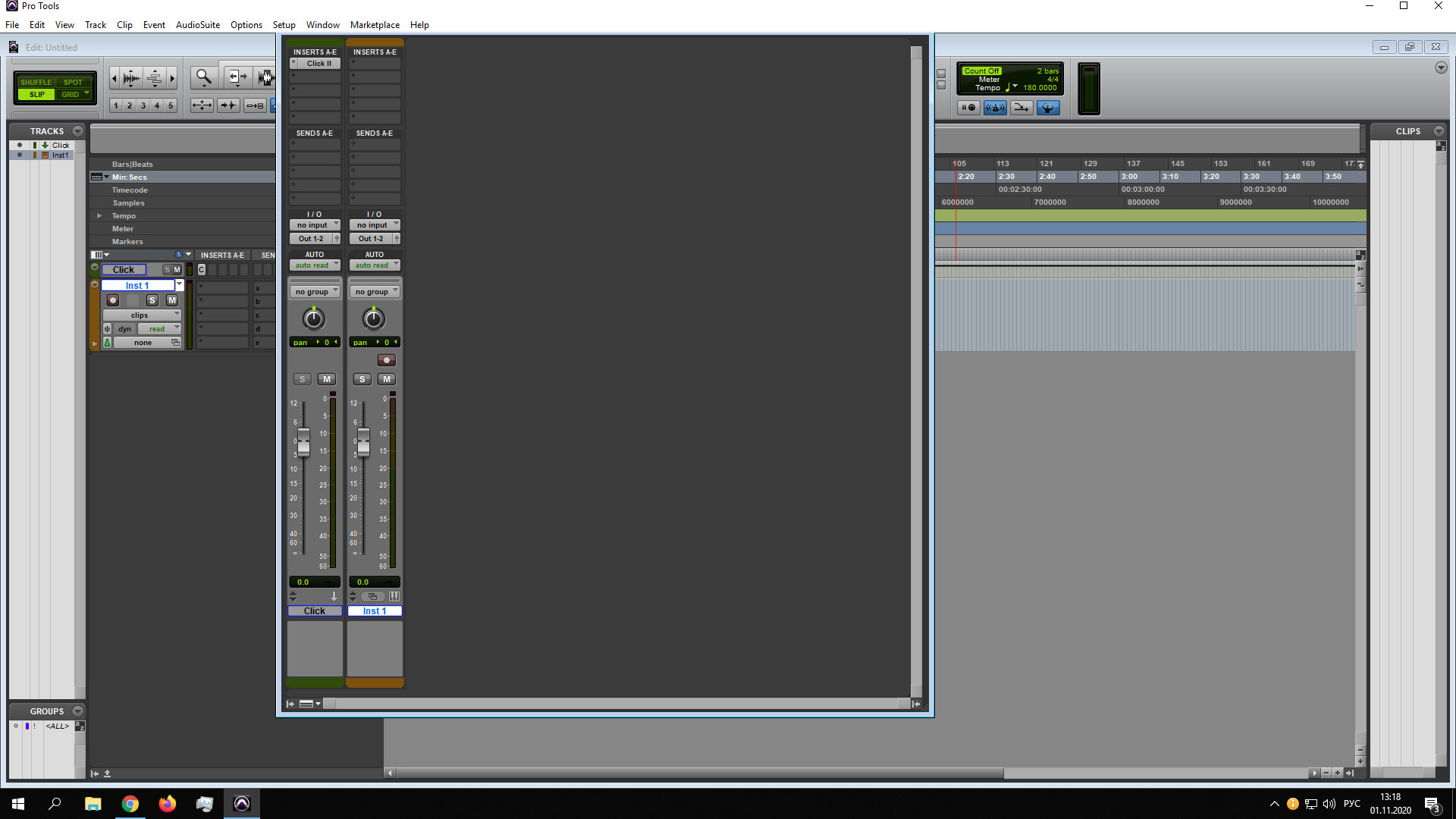Screen dimensions: 1456x819
Task: Expand the Tempo ruler
Action: pyautogui.click(x=99, y=216)
